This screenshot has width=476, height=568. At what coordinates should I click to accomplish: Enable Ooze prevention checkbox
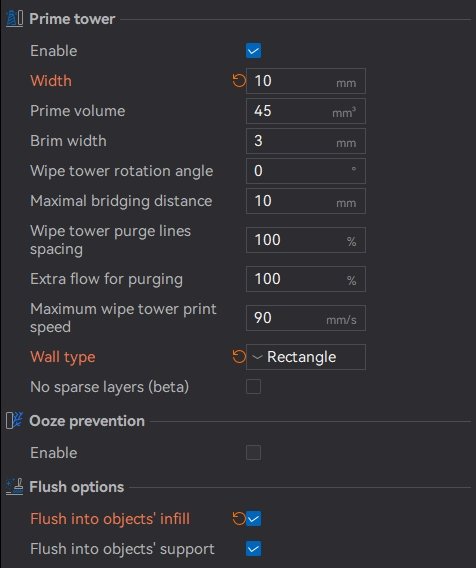pos(253,452)
